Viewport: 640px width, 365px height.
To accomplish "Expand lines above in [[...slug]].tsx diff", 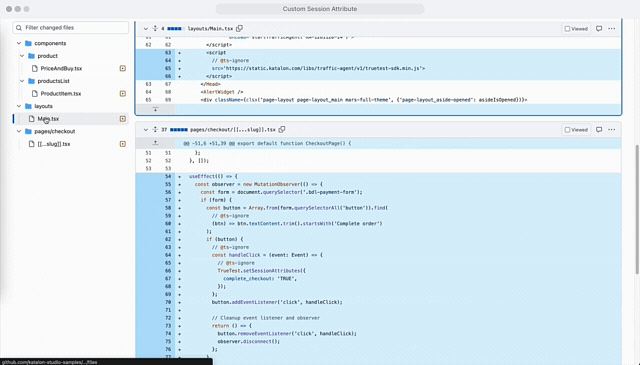I will coord(156,143).
